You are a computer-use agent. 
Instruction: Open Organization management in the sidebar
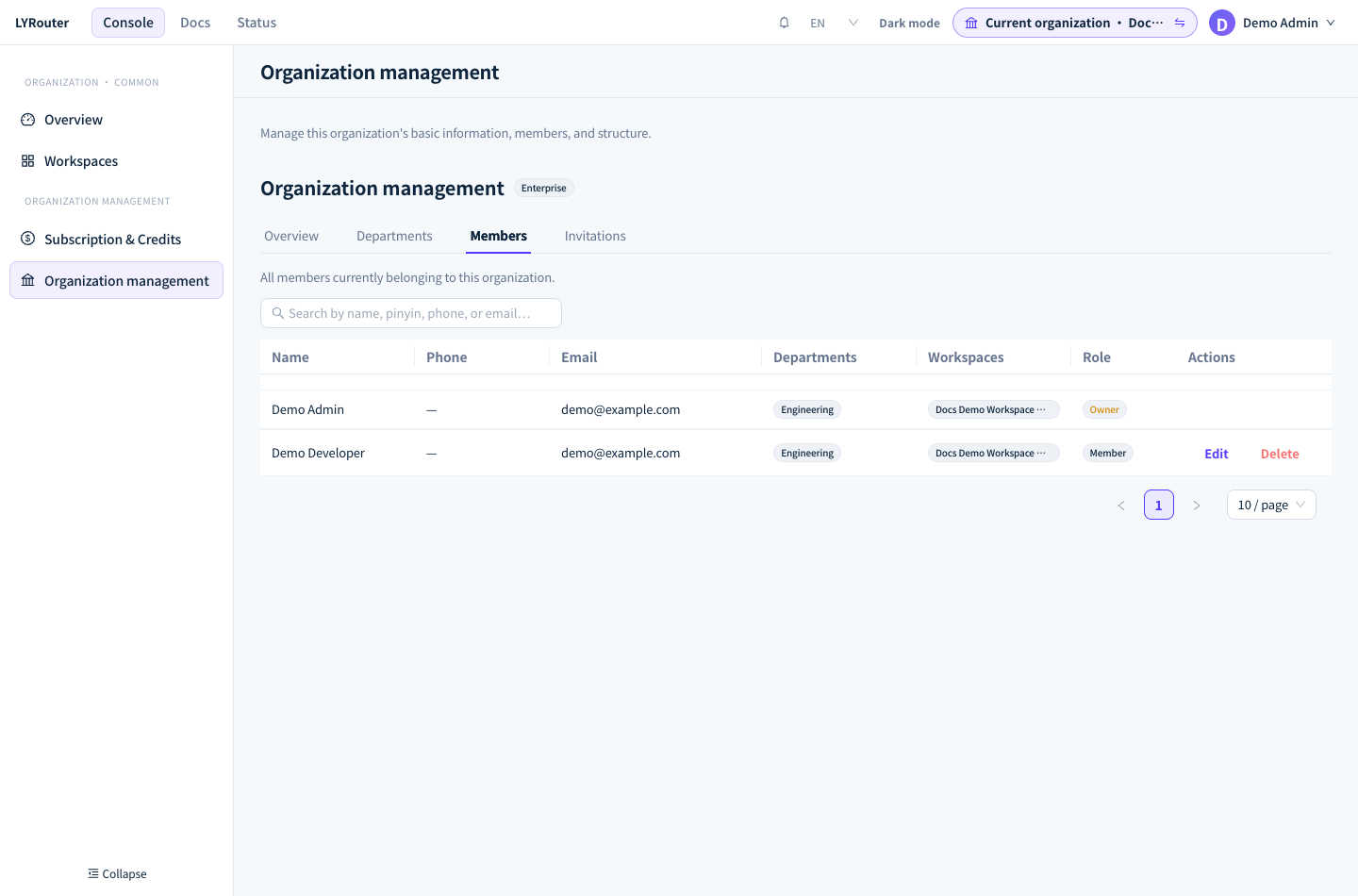click(x=116, y=280)
